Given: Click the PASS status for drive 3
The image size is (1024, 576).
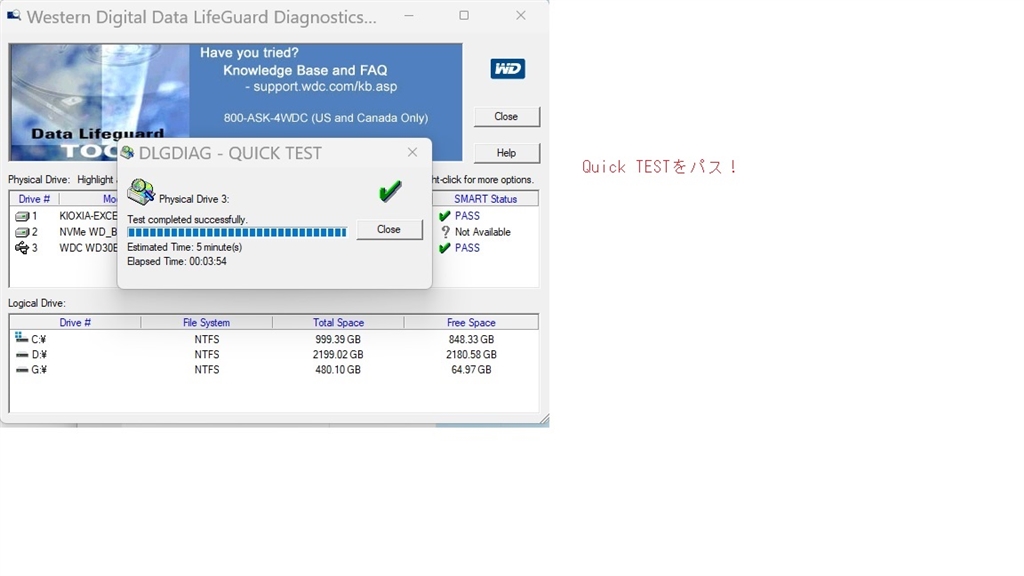Looking at the screenshot, I should click(x=467, y=248).
